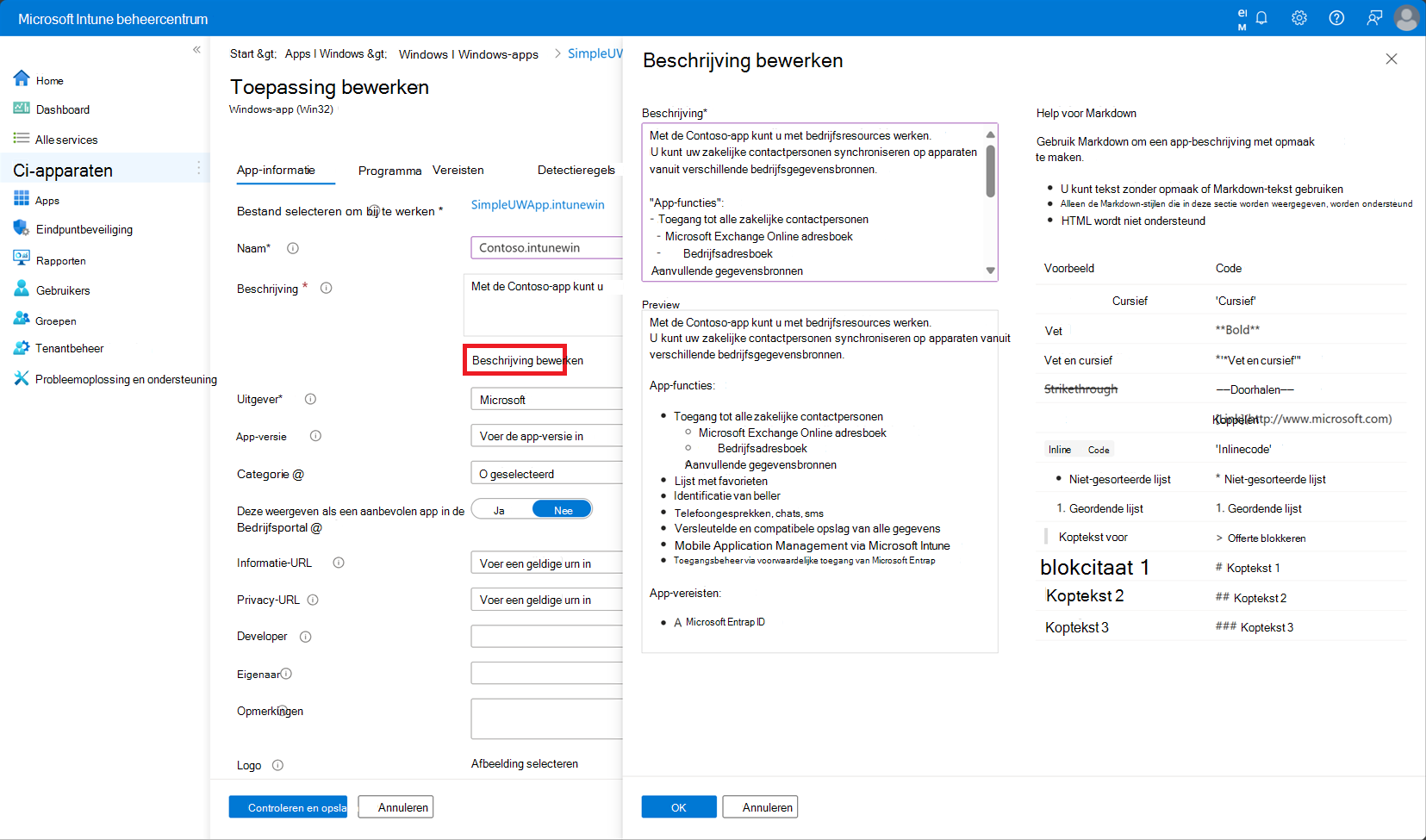Click the Uitgever input field
Viewport: 1426px width, 840px height.
[x=546, y=400]
